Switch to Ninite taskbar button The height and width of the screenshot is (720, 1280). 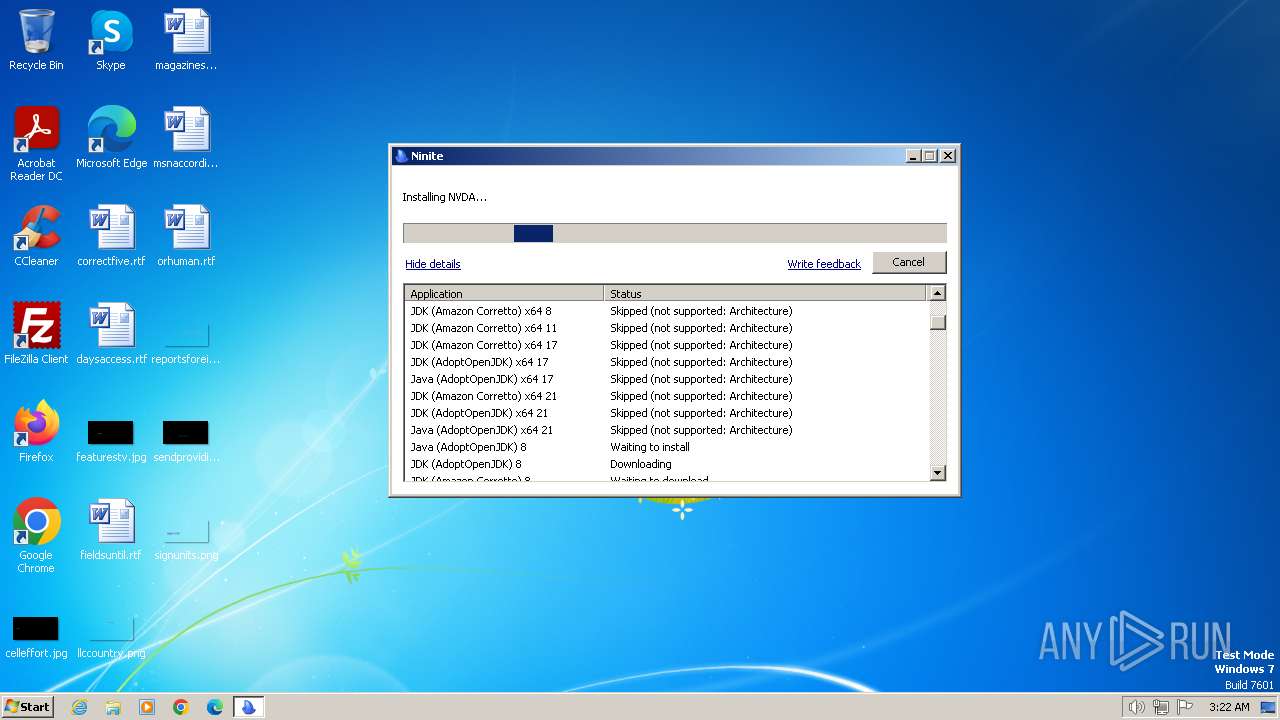249,707
